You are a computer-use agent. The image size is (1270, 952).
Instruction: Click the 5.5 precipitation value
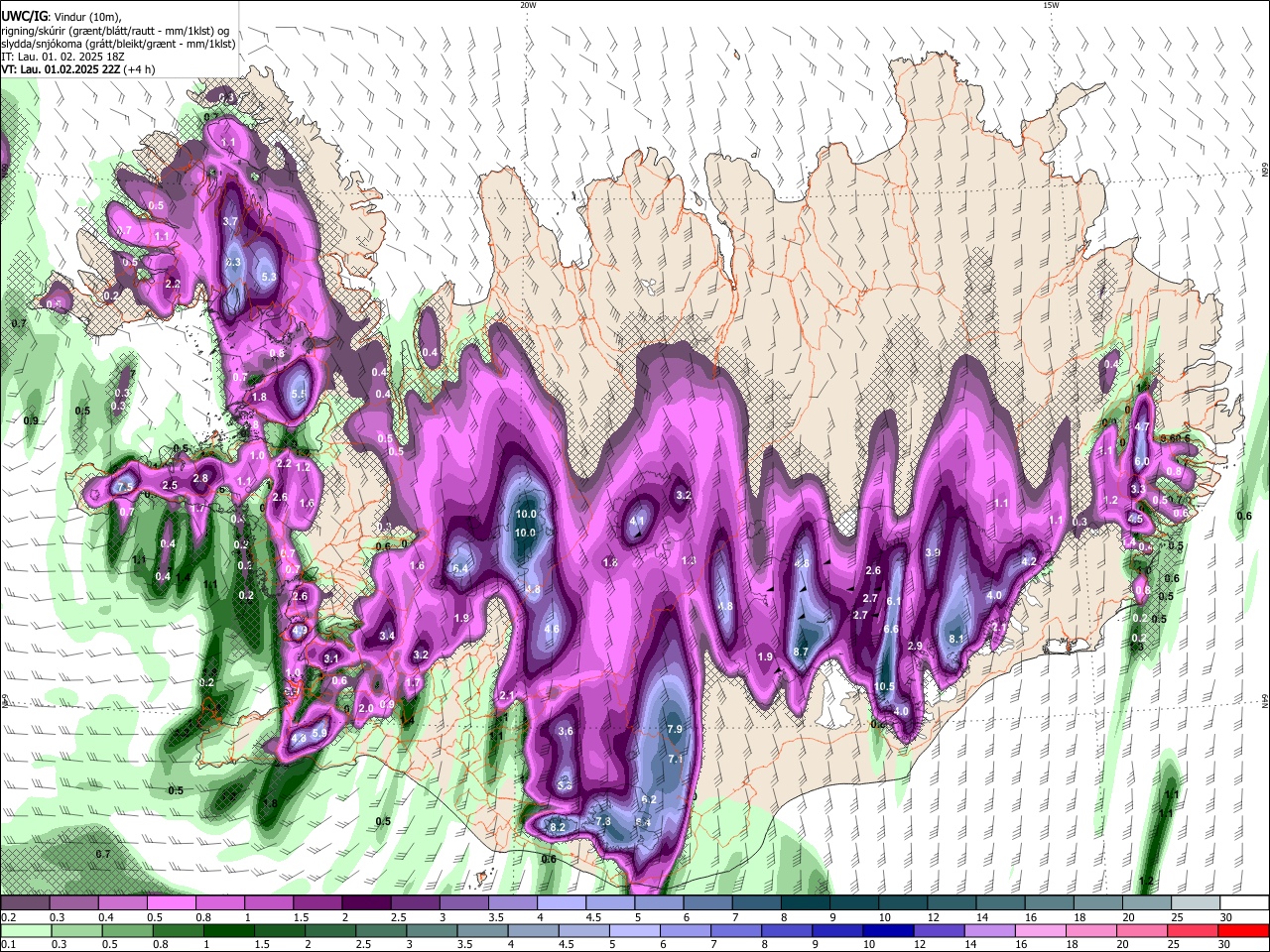click(x=299, y=393)
